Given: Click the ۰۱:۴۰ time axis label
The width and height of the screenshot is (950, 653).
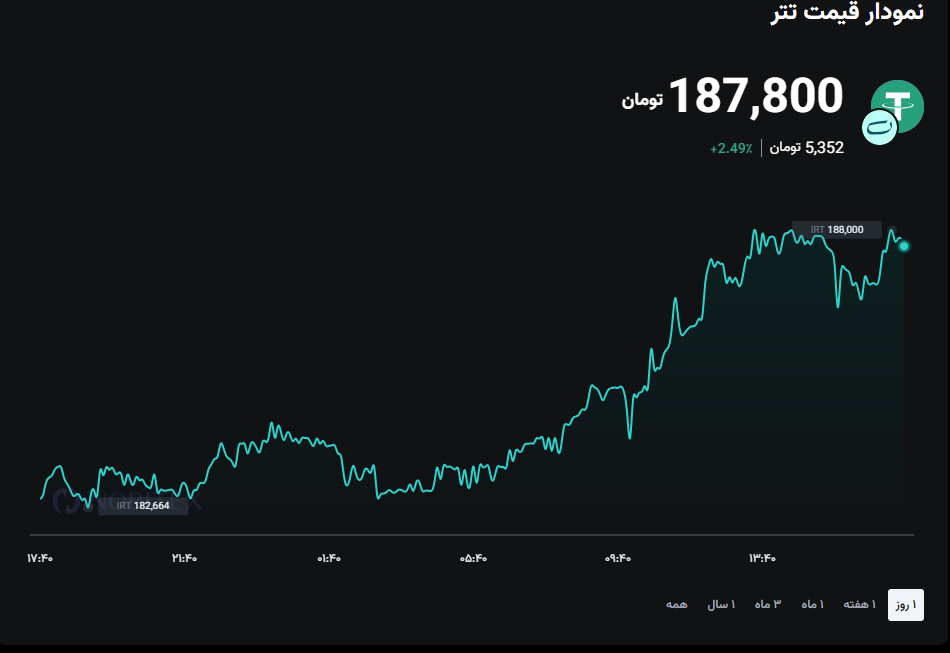Looking at the screenshot, I should tap(329, 558).
